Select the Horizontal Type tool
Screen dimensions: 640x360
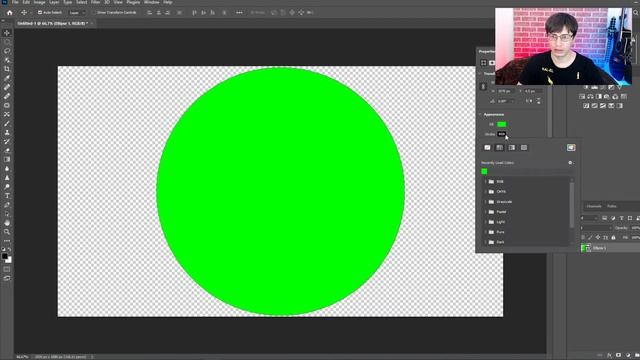7,196
